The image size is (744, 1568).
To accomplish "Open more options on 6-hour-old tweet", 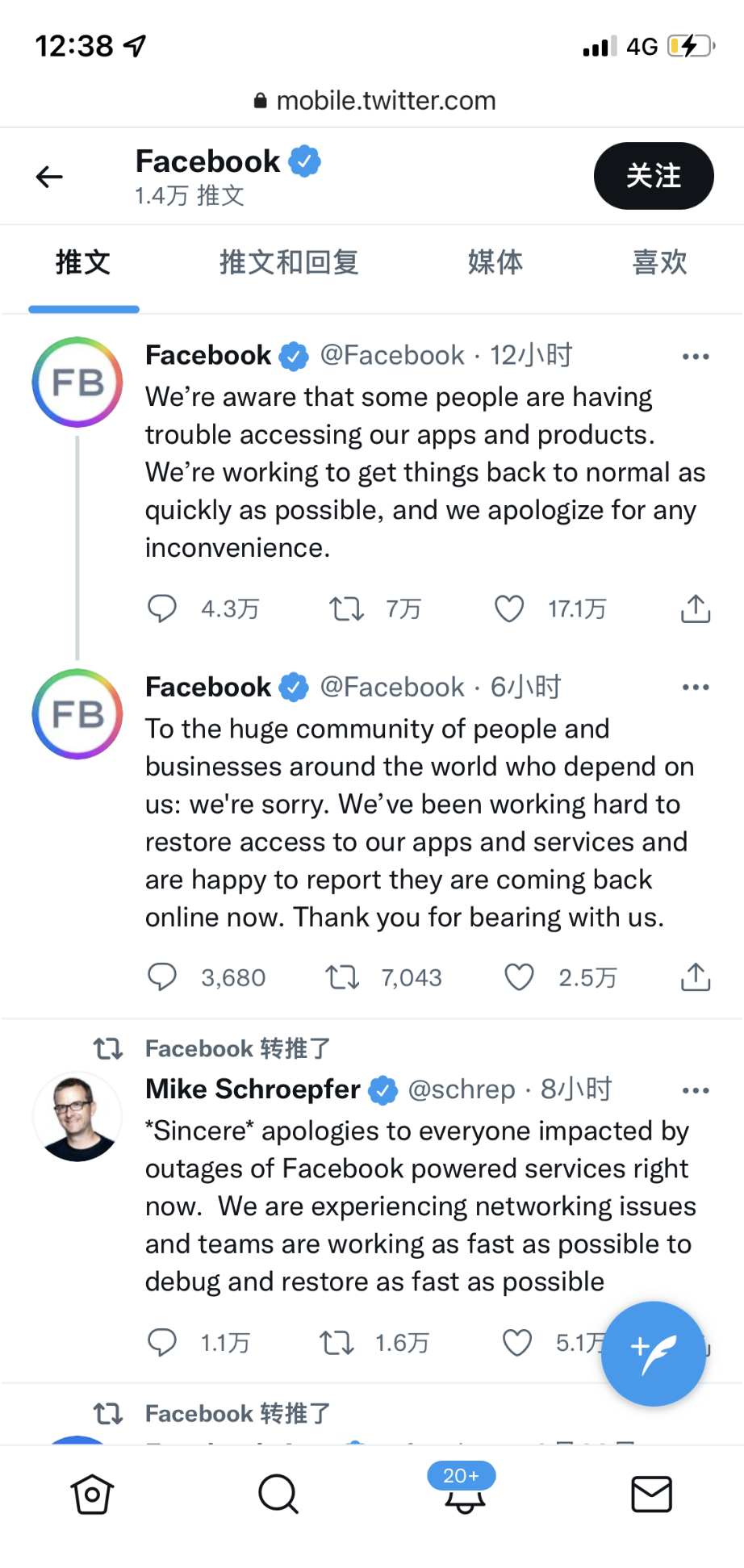I will point(696,688).
